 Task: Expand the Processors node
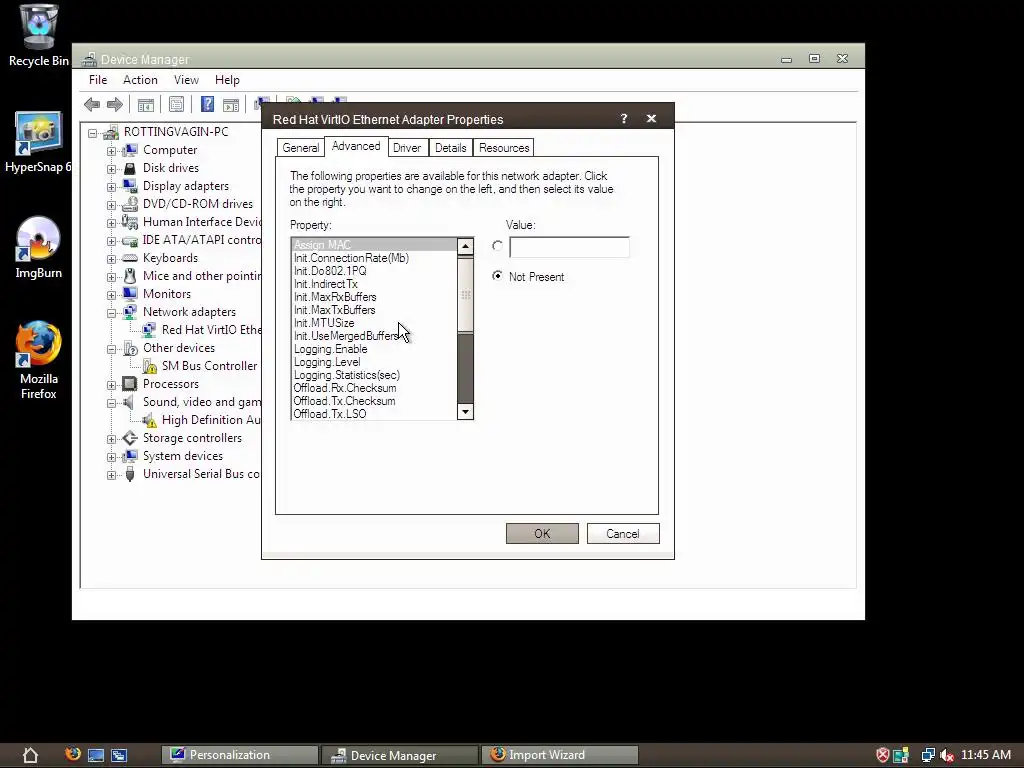[112, 385]
